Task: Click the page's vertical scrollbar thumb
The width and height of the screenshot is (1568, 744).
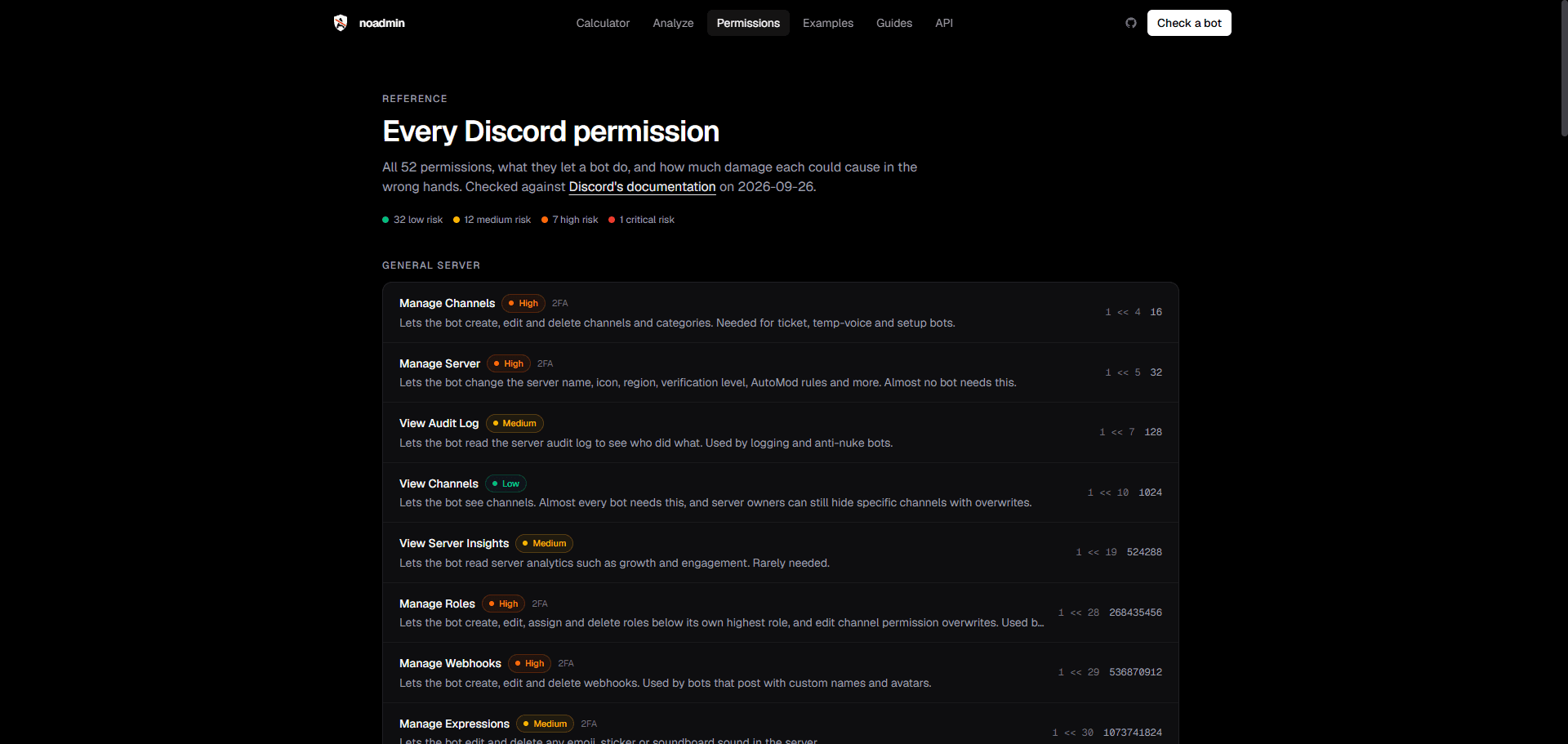Action: tap(1564, 69)
